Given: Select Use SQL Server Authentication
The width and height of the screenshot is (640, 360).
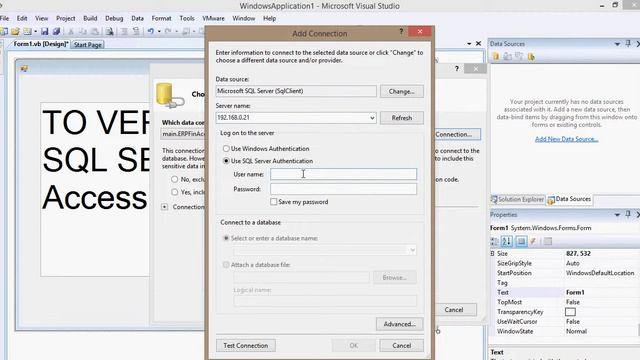Looking at the screenshot, I should [x=226, y=161].
